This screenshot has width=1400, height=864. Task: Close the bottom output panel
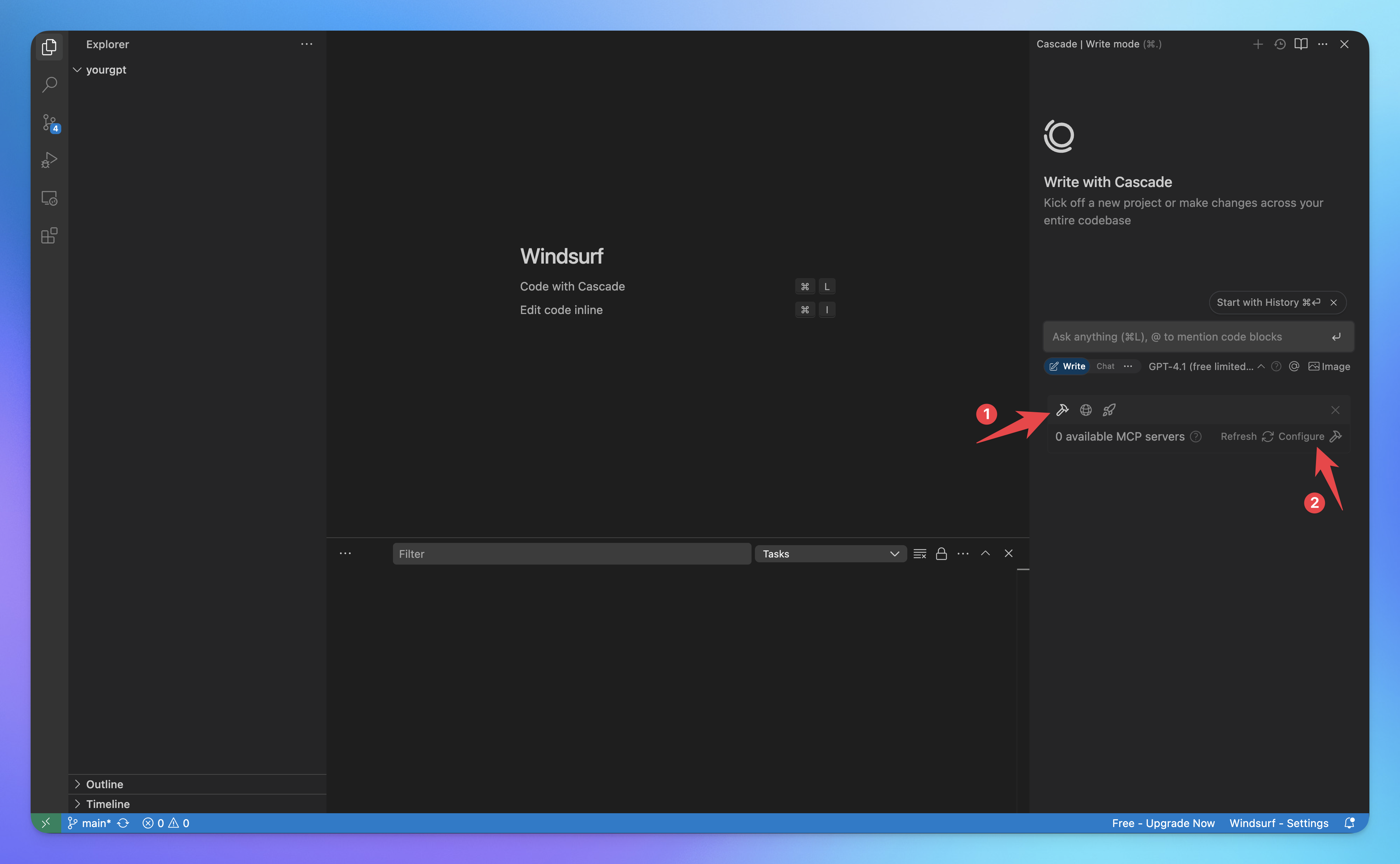tap(1009, 554)
